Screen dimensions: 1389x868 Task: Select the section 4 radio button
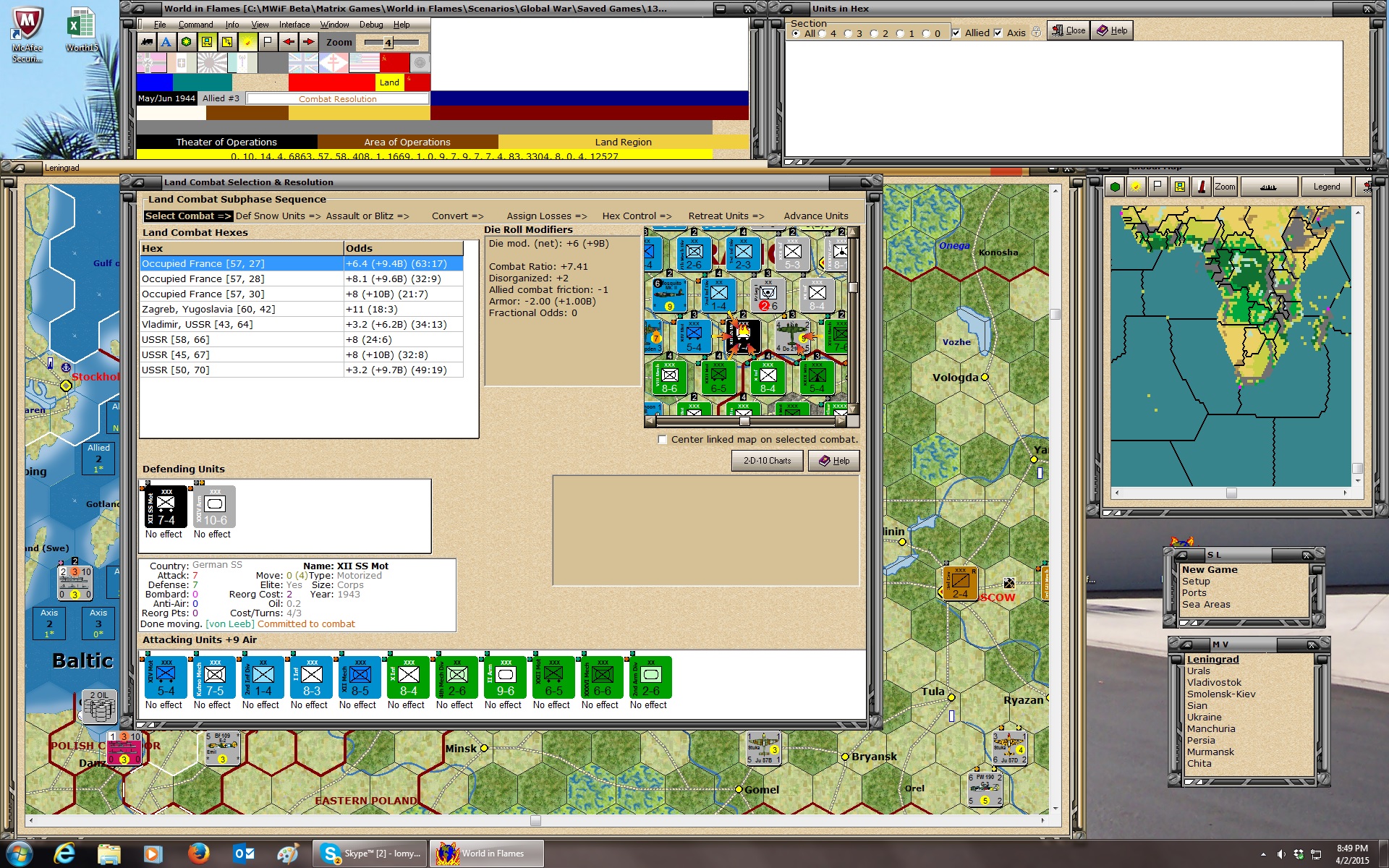(x=823, y=34)
